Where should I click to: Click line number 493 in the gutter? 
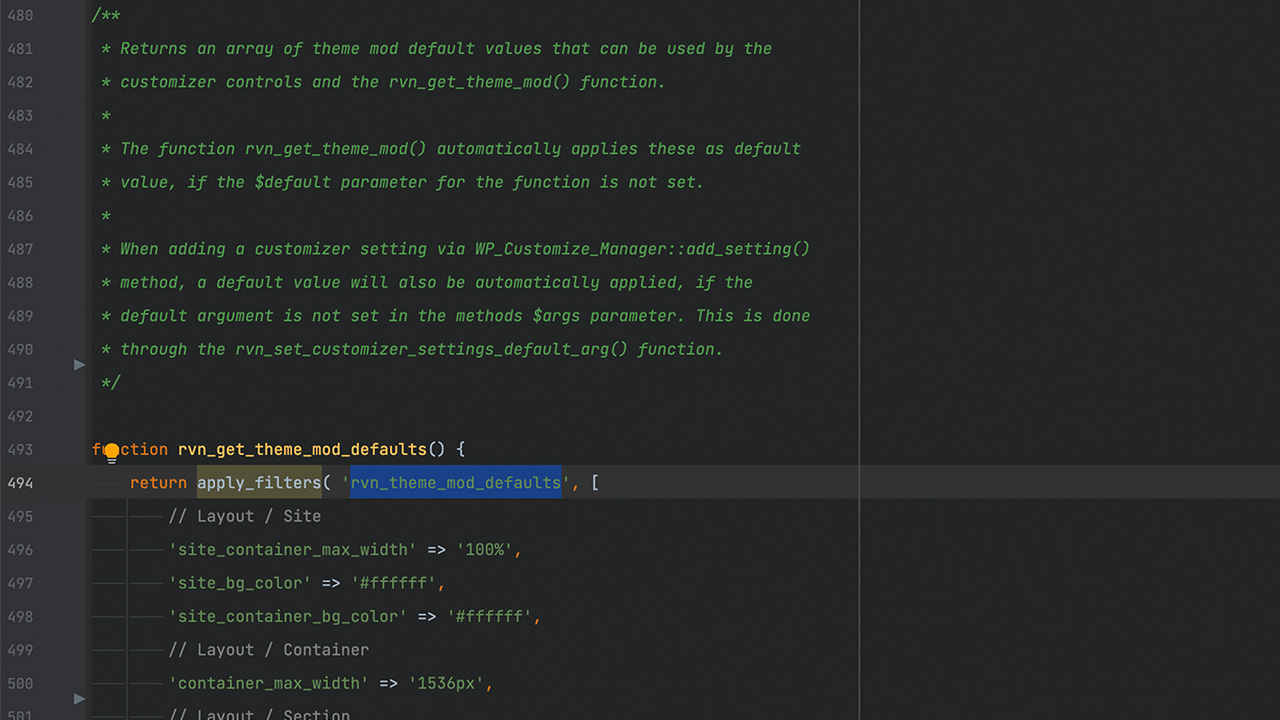[x=20, y=450]
